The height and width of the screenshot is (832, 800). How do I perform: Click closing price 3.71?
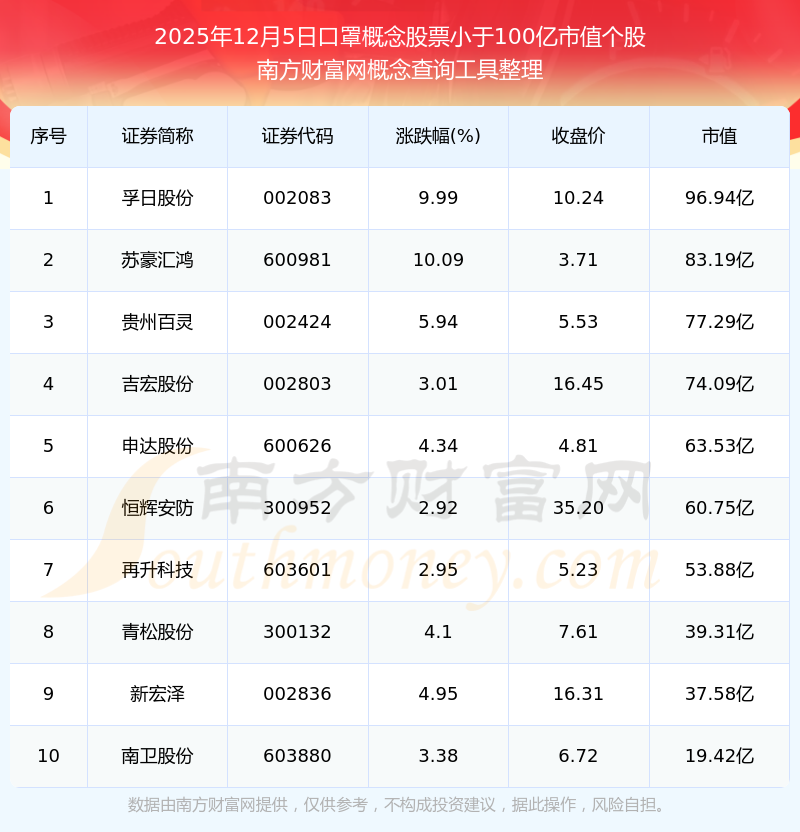tap(578, 260)
